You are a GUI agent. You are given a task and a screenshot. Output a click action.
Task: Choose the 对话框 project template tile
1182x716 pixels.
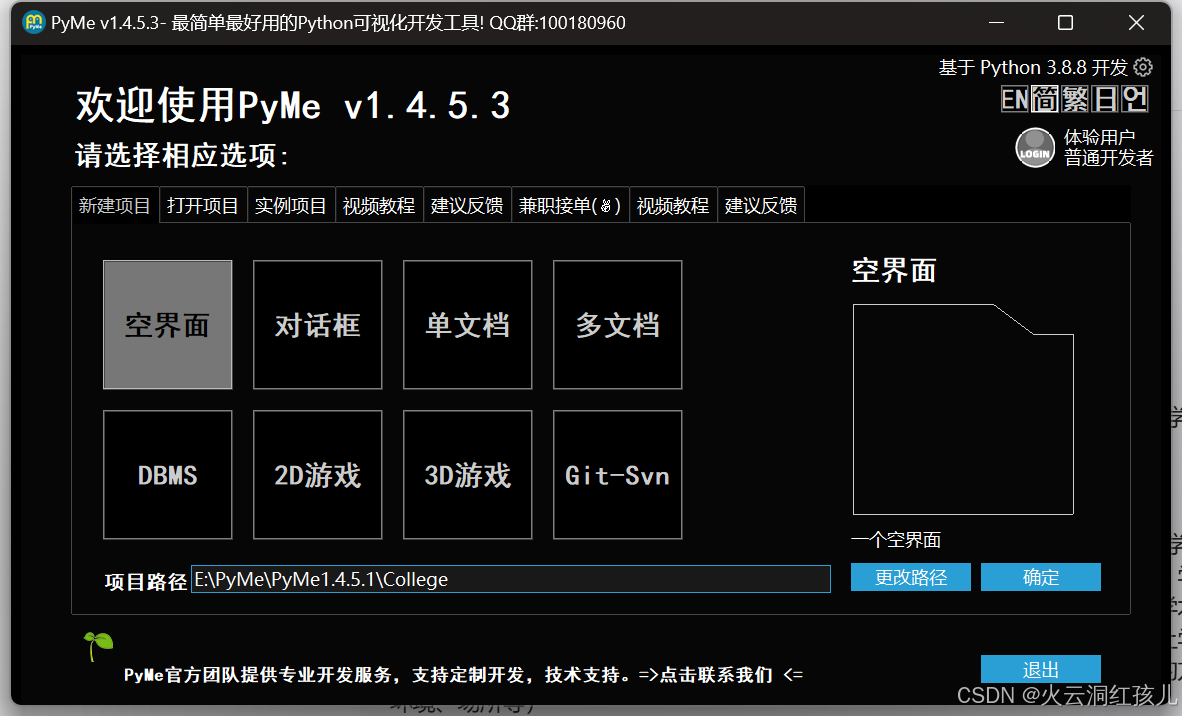tap(317, 325)
